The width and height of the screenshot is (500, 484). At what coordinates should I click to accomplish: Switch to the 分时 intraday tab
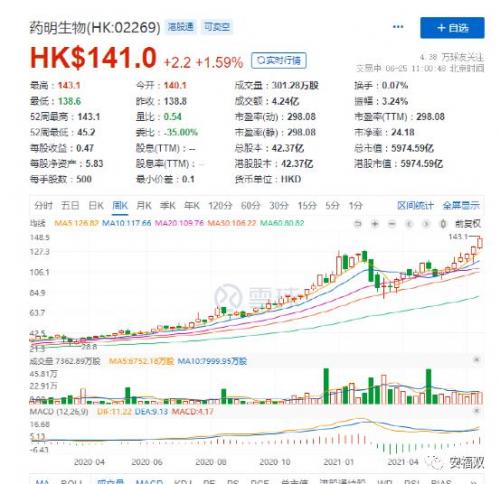(43, 205)
